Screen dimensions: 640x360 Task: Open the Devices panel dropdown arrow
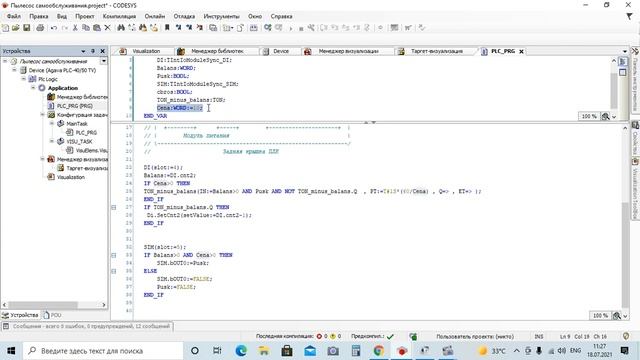click(x=83, y=51)
